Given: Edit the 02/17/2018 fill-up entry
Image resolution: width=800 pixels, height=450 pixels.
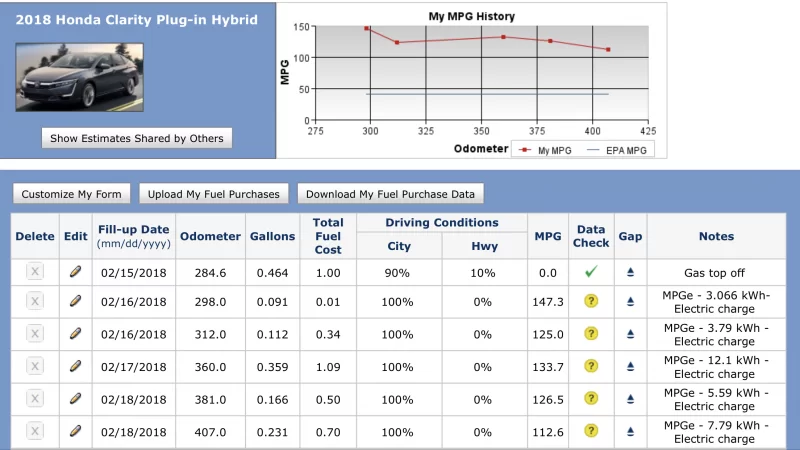Looking at the screenshot, I should pos(75,366).
